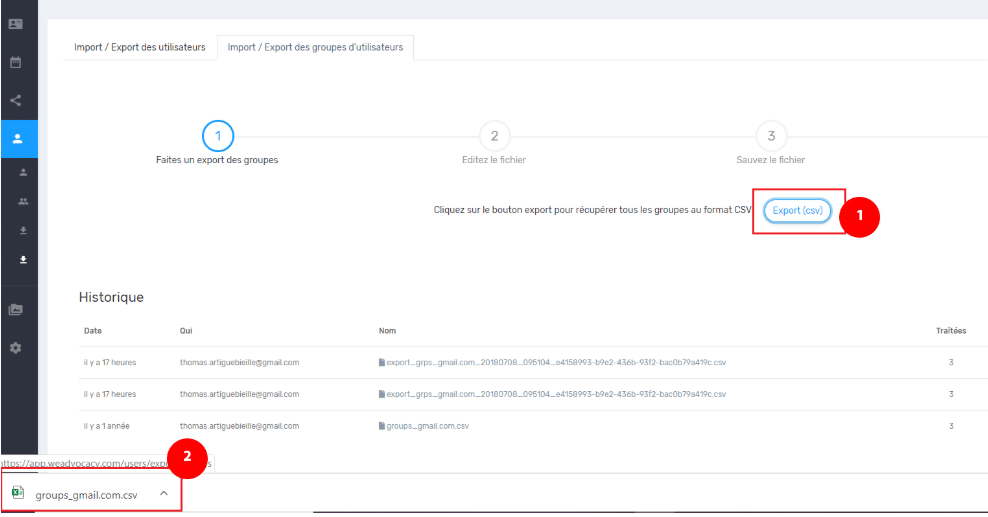988x517 pixels.
Task: Click the 'Historique' heading
Action: coord(111,297)
